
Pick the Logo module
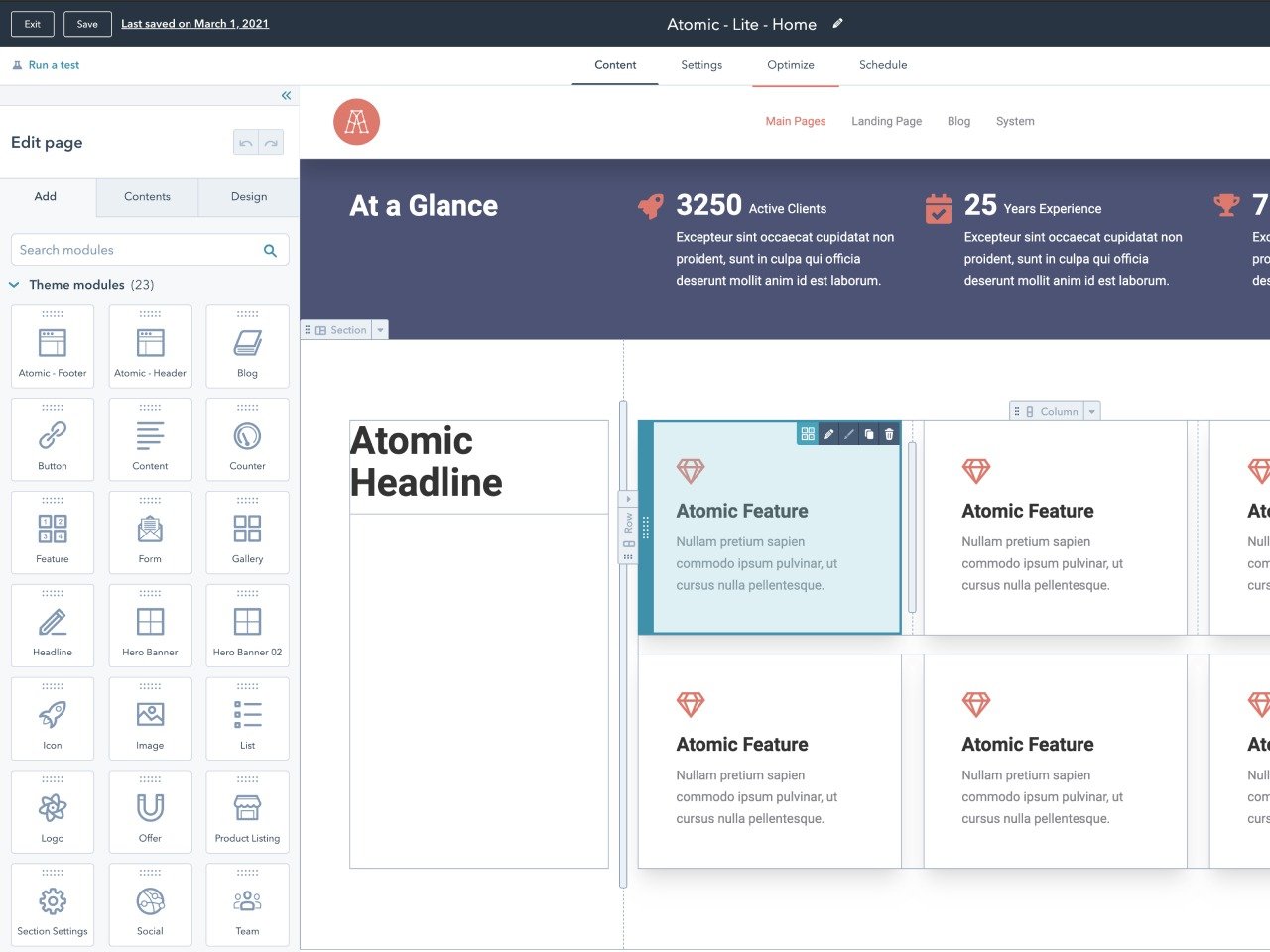tap(53, 812)
